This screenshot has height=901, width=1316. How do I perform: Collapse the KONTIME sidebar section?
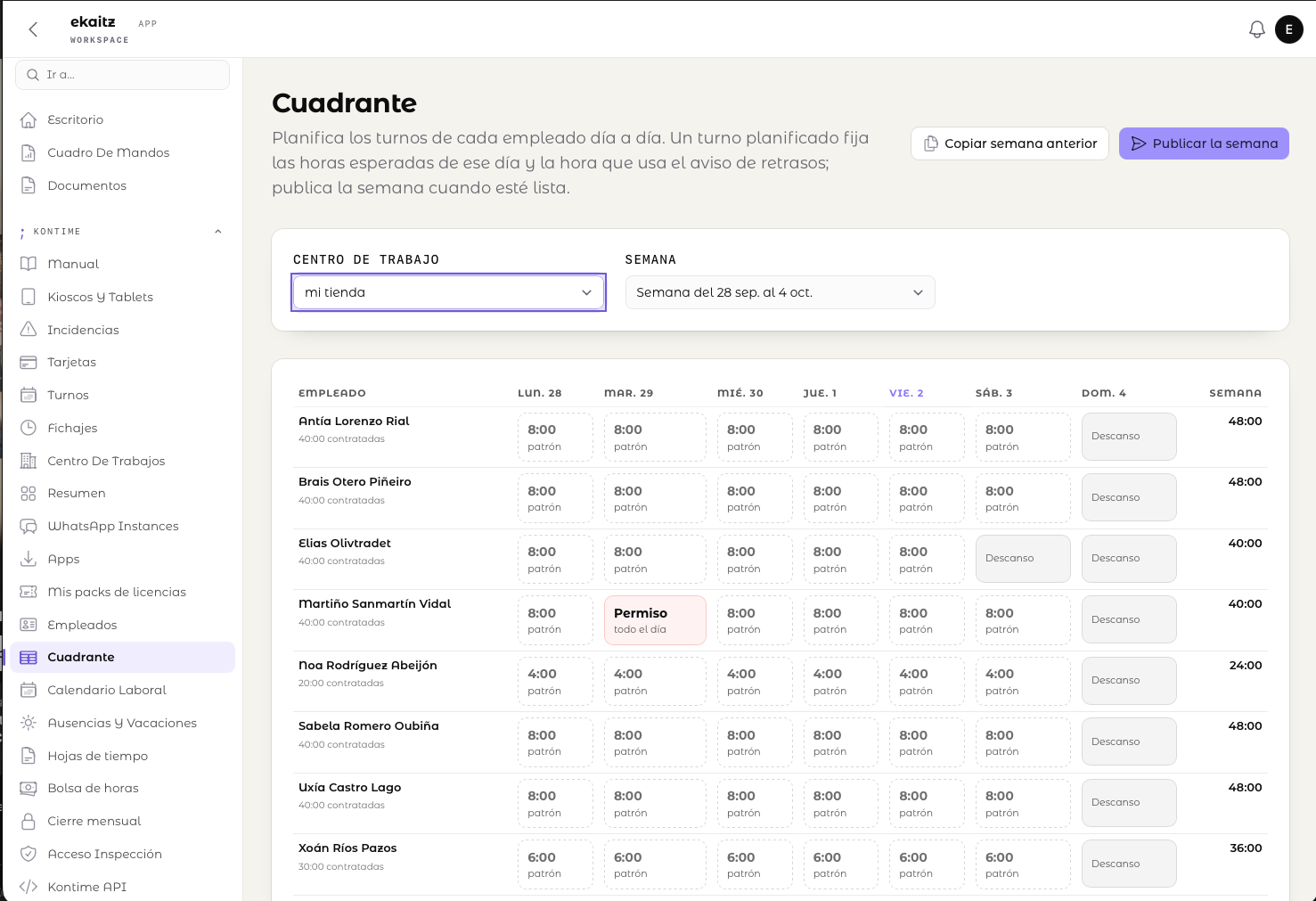tap(218, 232)
